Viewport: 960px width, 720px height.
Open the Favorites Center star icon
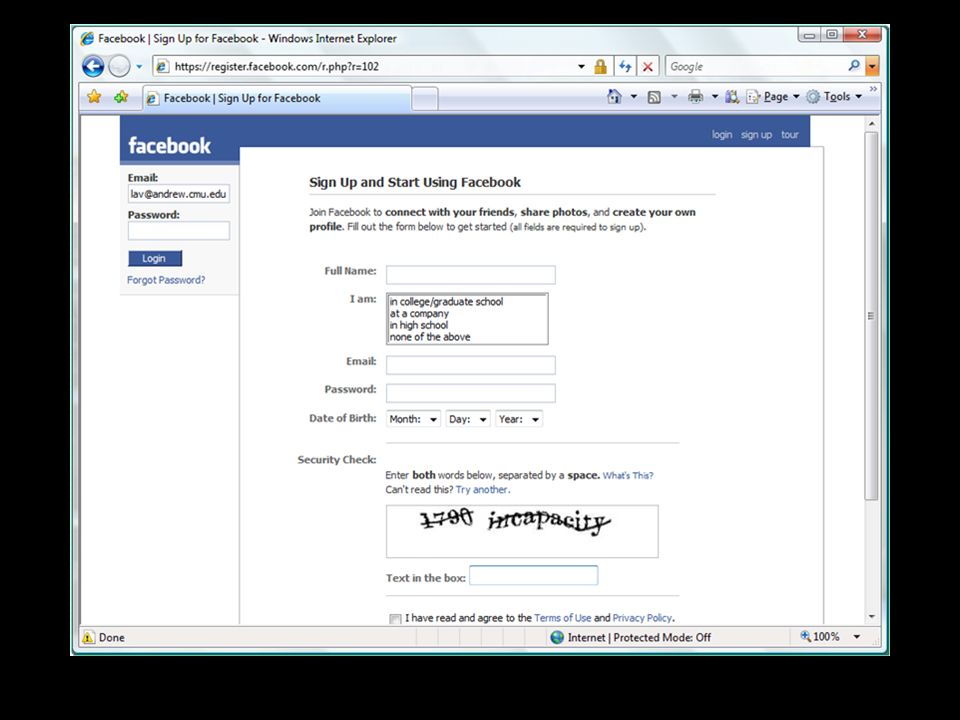pyautogui.click(x=94, y=97)
